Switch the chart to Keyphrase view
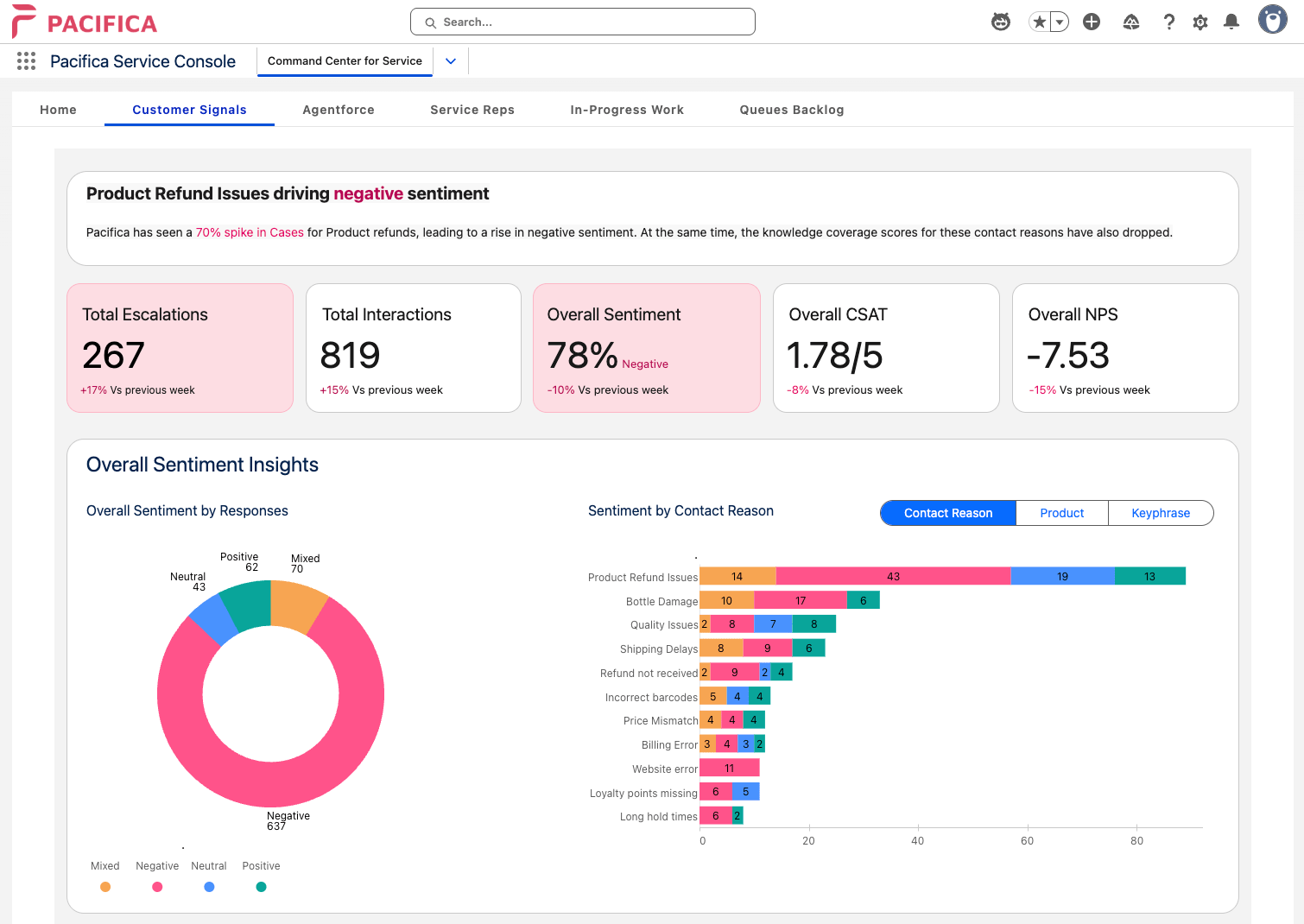Screen dimensions: 1304x924 [1160, 513]
